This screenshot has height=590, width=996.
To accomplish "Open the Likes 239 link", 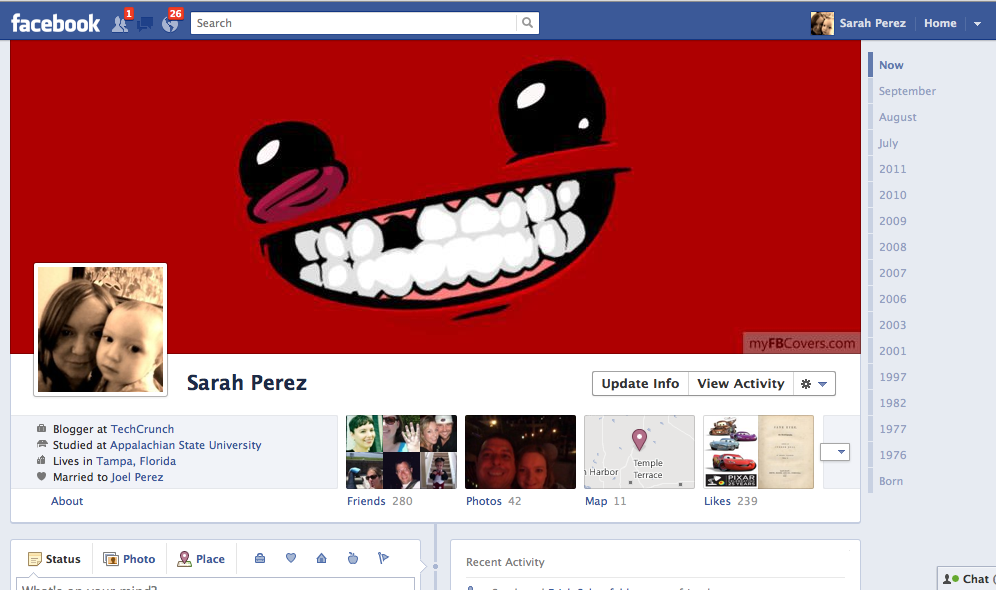I will click(730, 500).
